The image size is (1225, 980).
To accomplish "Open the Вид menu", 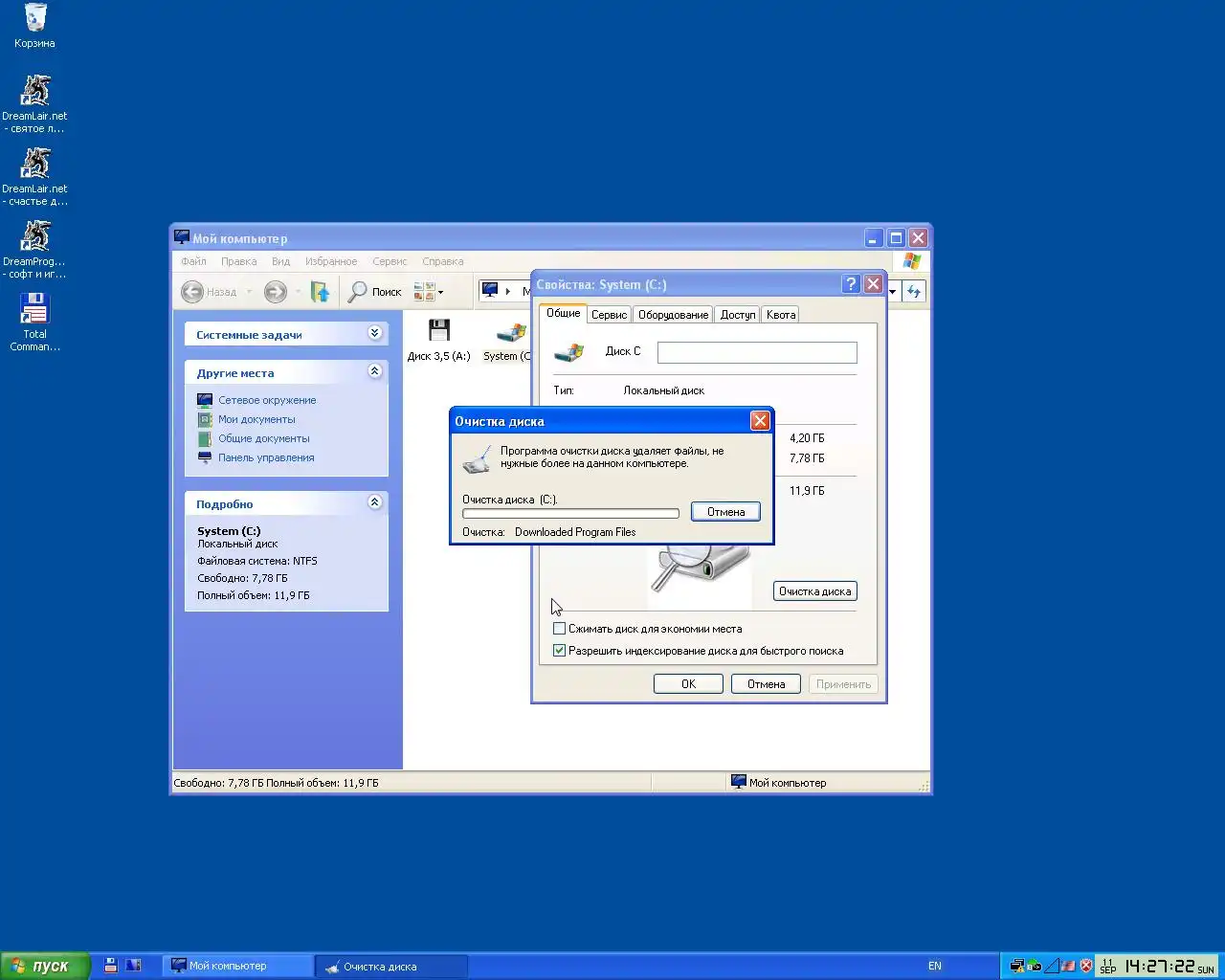I will (280, 261).
